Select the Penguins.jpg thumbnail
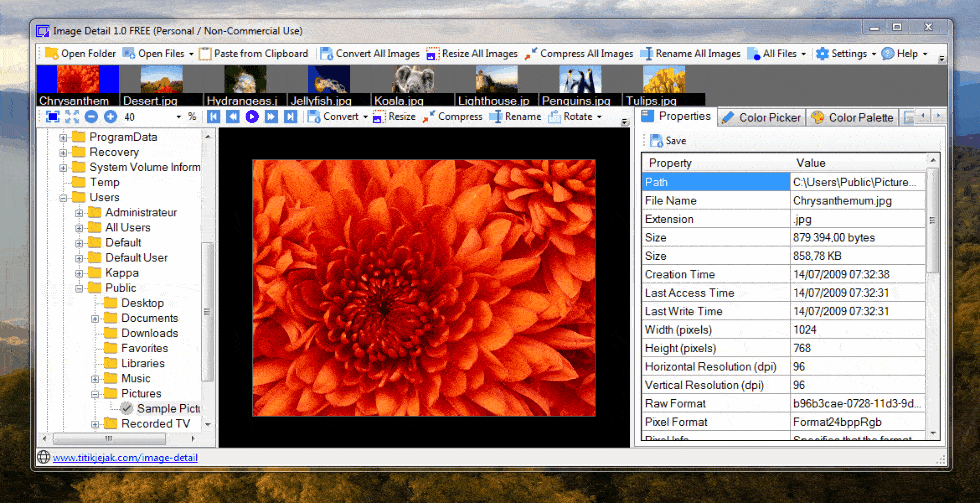 click(580, 85)
